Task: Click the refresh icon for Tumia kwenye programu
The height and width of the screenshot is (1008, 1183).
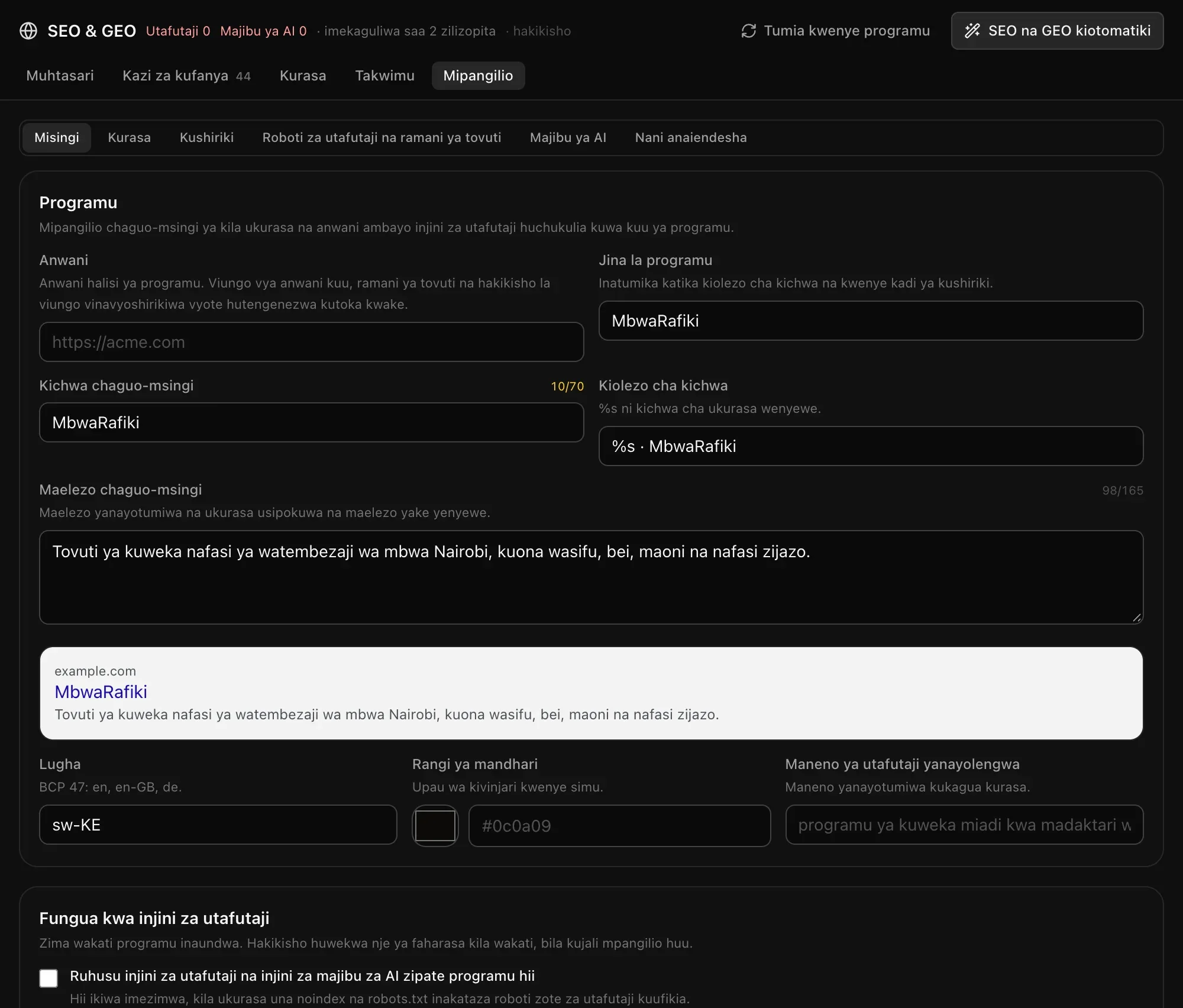Action: click(749, 31)
